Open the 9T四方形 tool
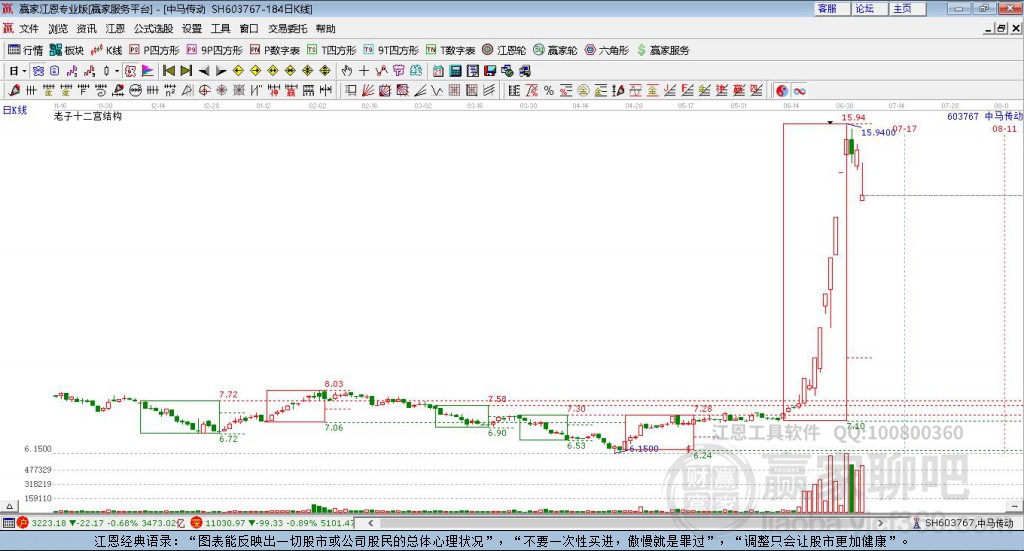Screen dimensions: 1024x551 pos(391,50)
